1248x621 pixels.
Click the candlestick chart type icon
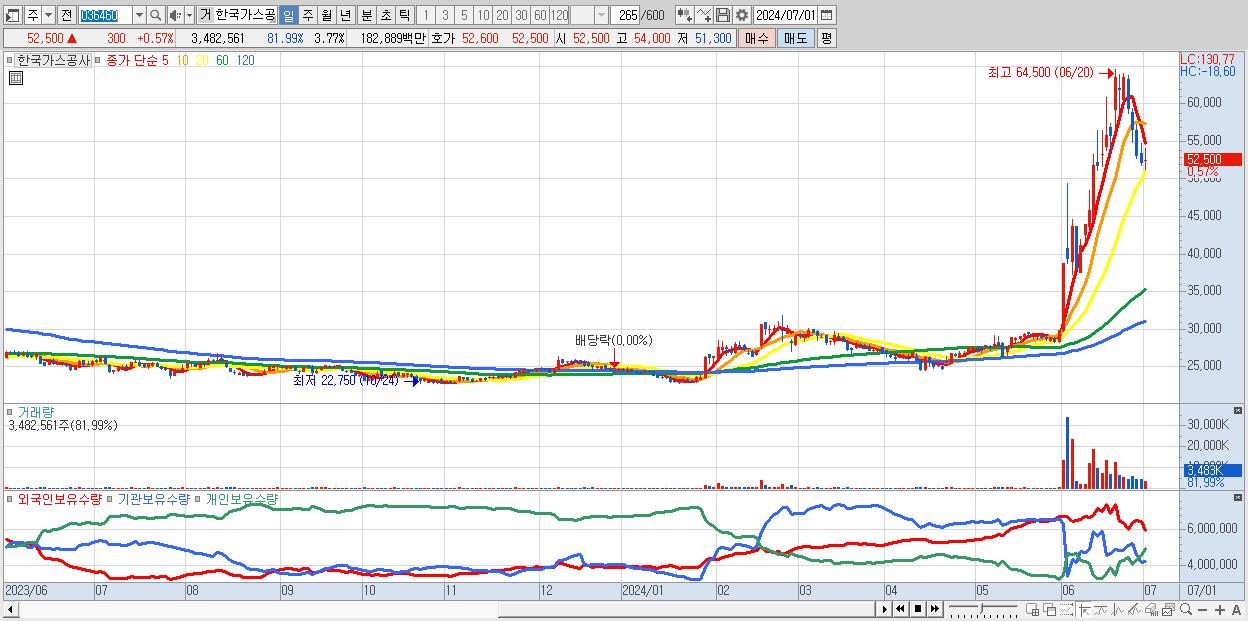[684, 15]
